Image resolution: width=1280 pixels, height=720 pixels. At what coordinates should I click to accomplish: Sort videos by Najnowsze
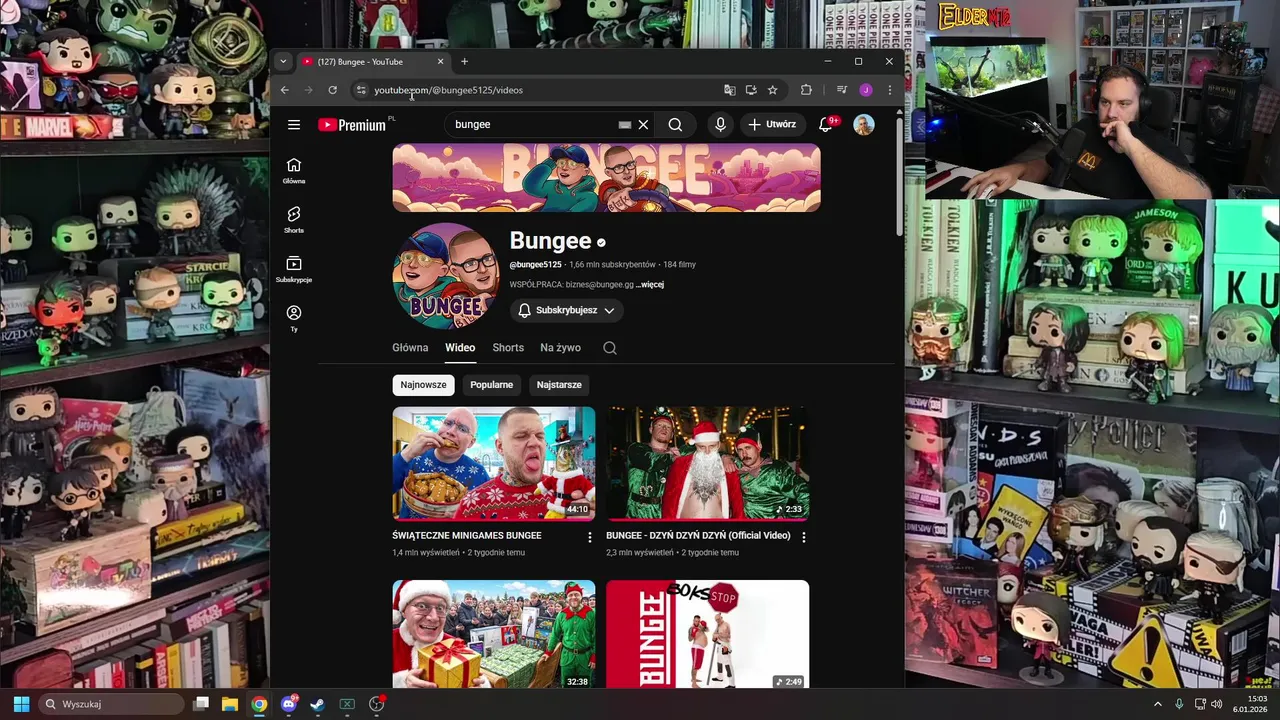click(x=424, y=385)
